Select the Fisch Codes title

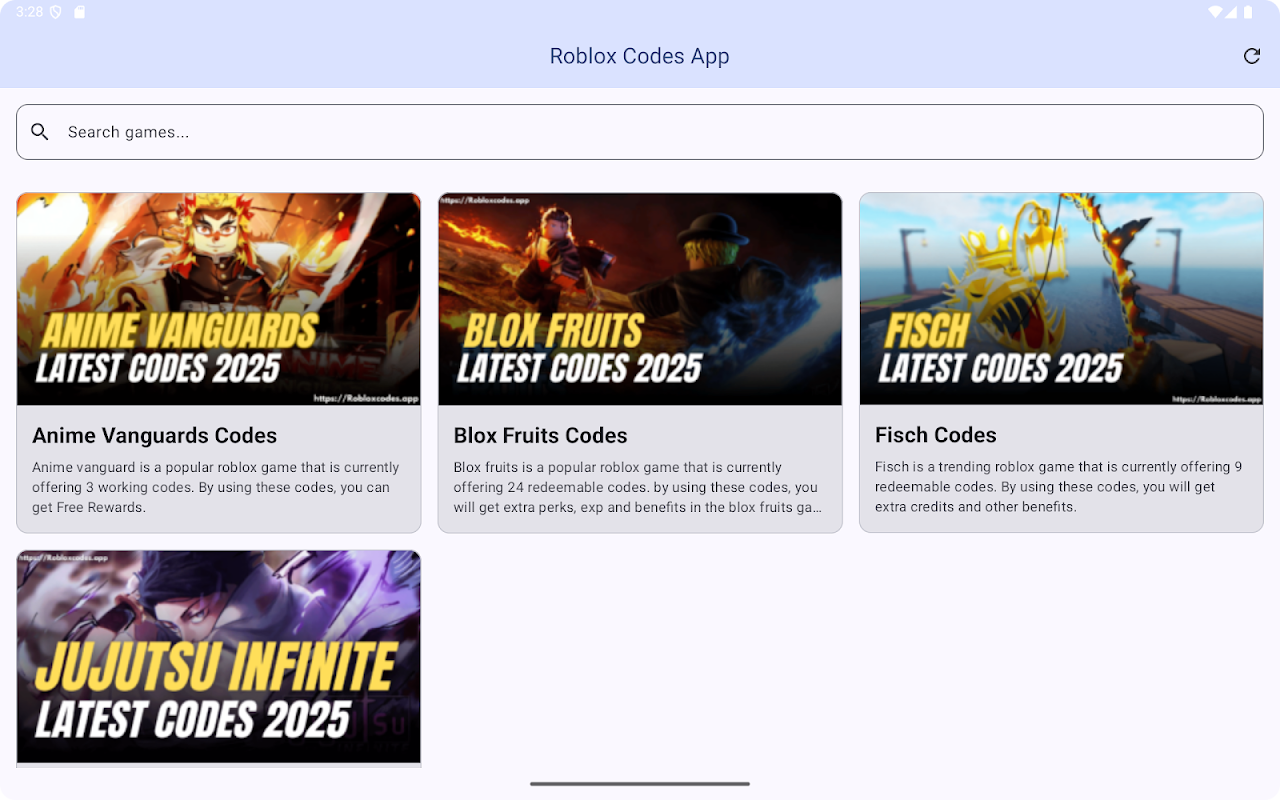936,435
